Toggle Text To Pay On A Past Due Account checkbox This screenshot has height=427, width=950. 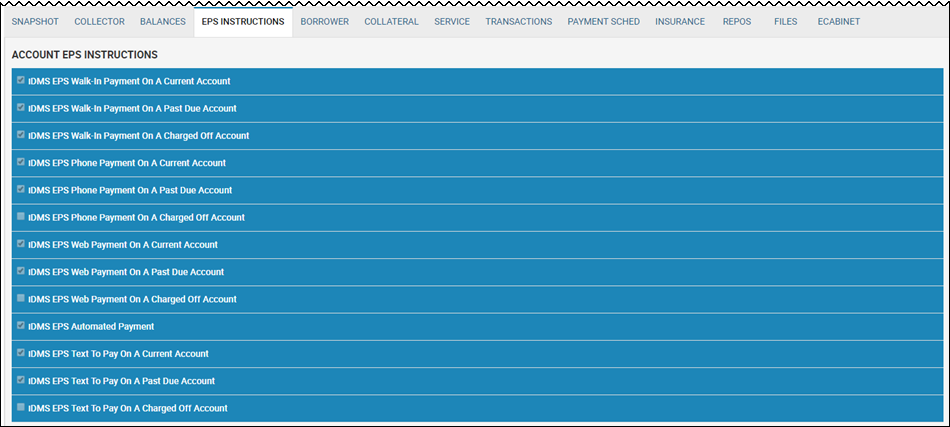21,380
